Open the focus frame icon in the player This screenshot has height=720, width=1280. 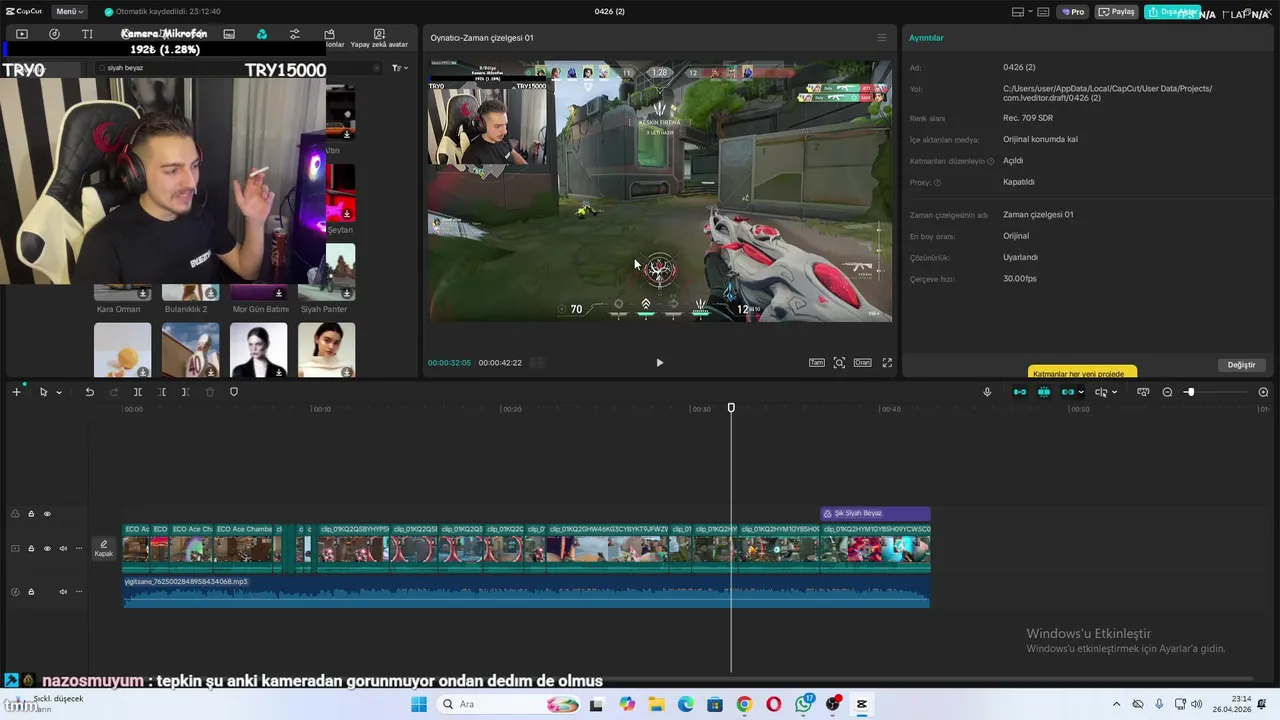839,363
